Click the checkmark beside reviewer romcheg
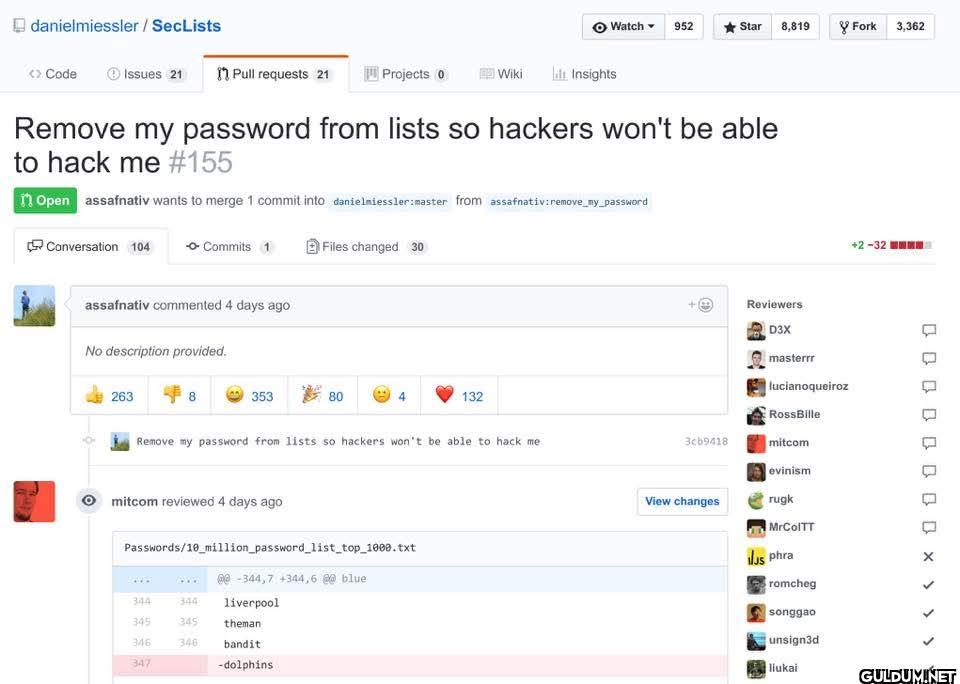 point(928,584)
